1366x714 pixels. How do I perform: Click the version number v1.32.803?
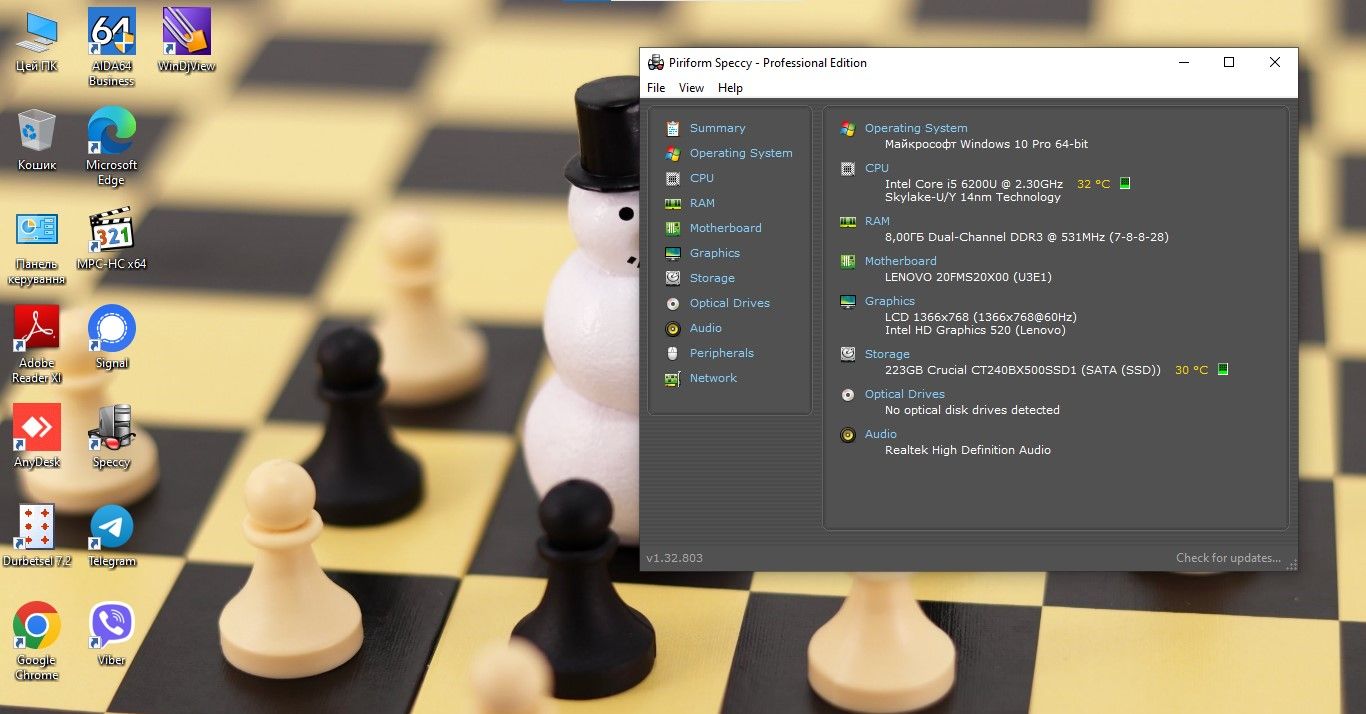tap(675, 558)
